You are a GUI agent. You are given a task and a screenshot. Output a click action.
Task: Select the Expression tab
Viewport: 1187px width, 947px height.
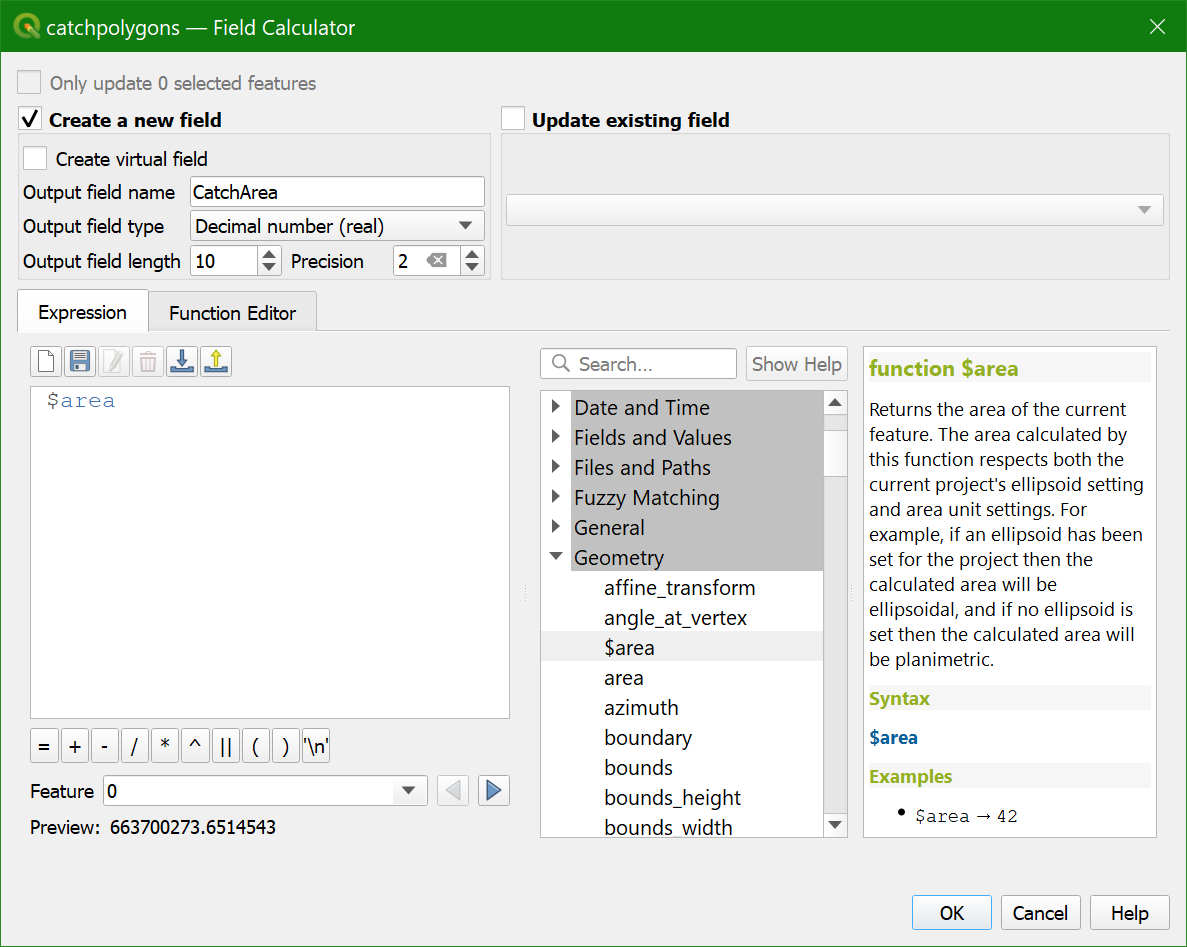pos(83,312)
